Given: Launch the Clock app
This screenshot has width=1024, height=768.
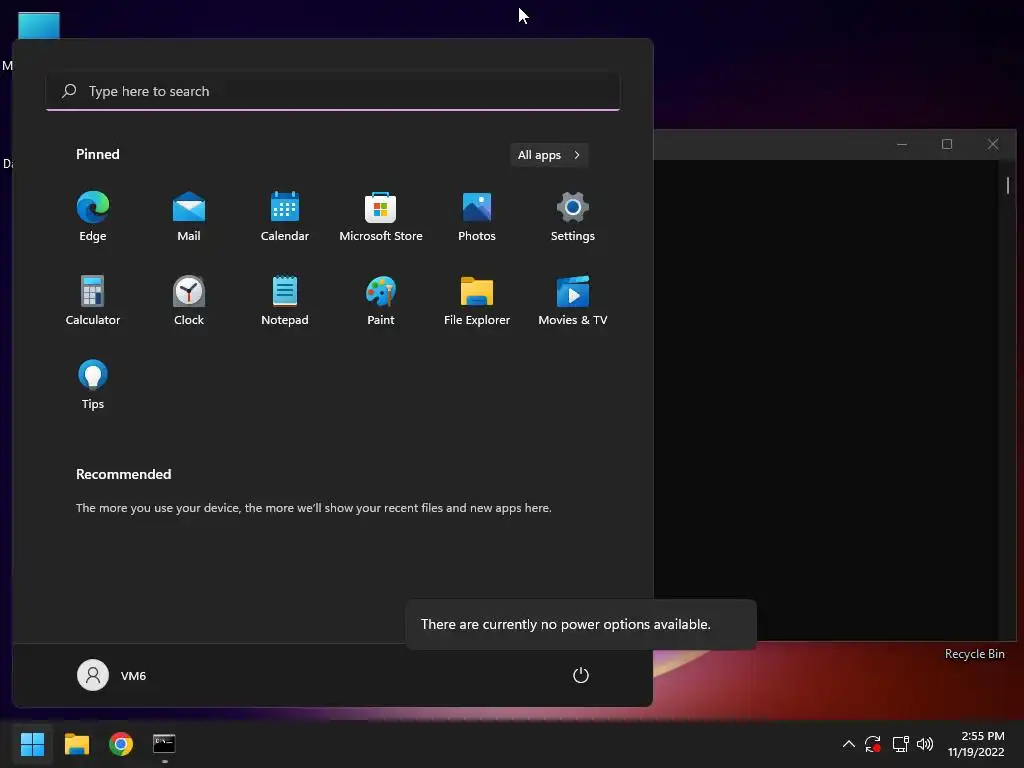Looking at the screenshot, I should 189,300.
